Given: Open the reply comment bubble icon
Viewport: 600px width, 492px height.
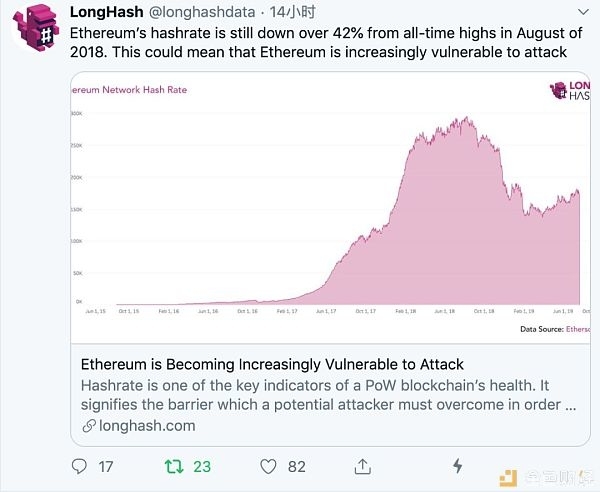Looking at the screenshot, I should [79, 466].
